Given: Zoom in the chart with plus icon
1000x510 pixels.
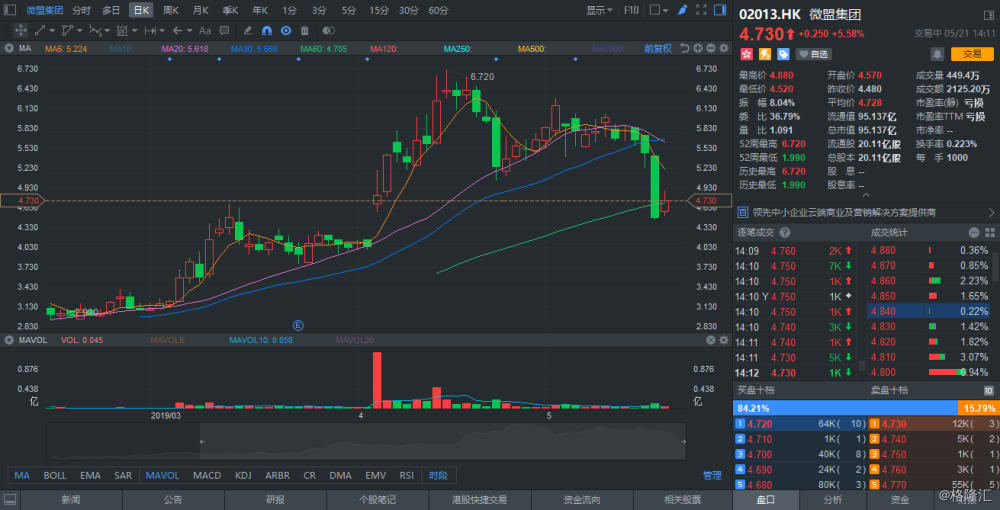Looking at the screenshot, I should point(698,48).
